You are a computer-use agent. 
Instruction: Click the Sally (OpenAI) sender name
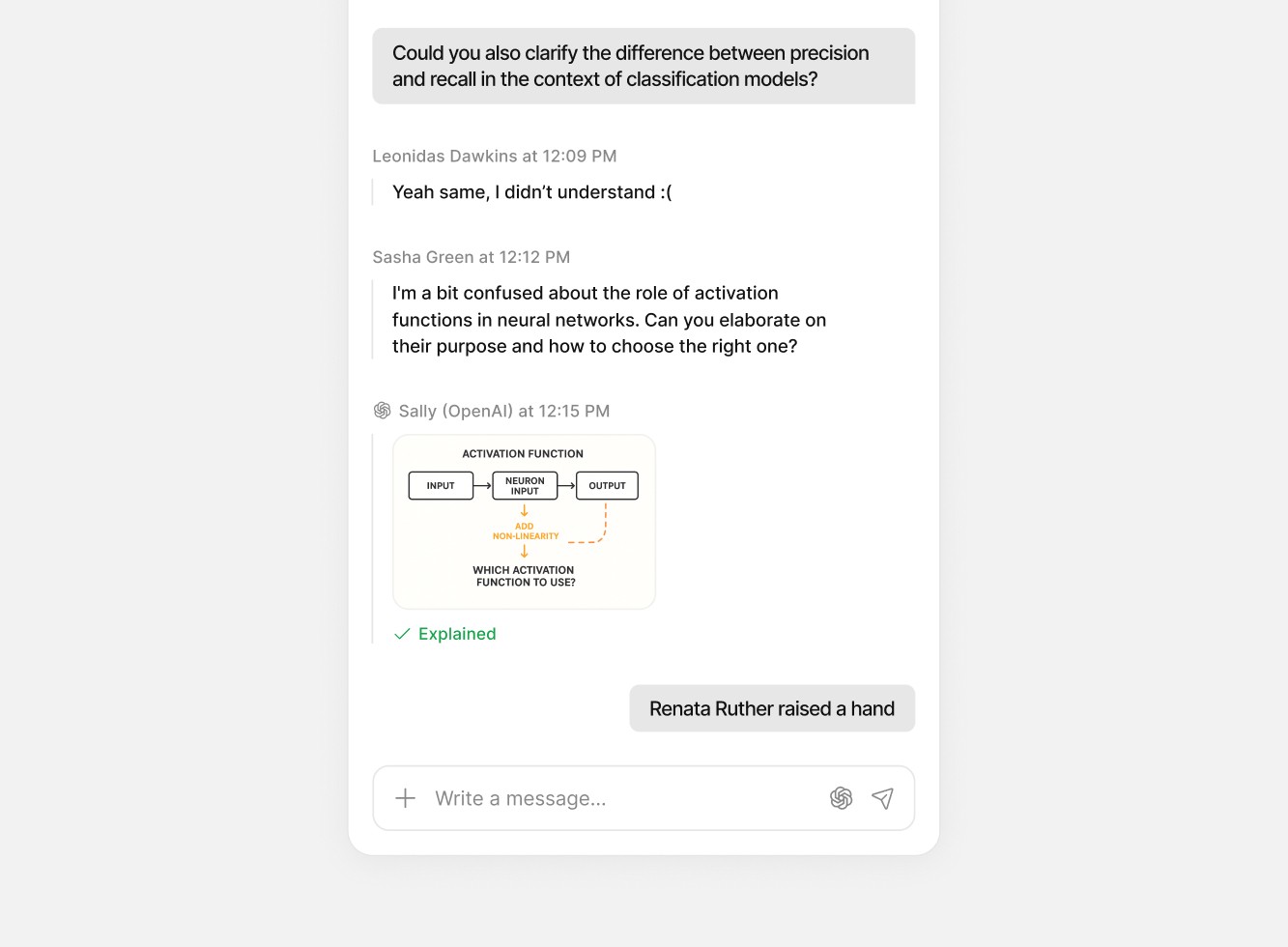click(x=456, y=410)
